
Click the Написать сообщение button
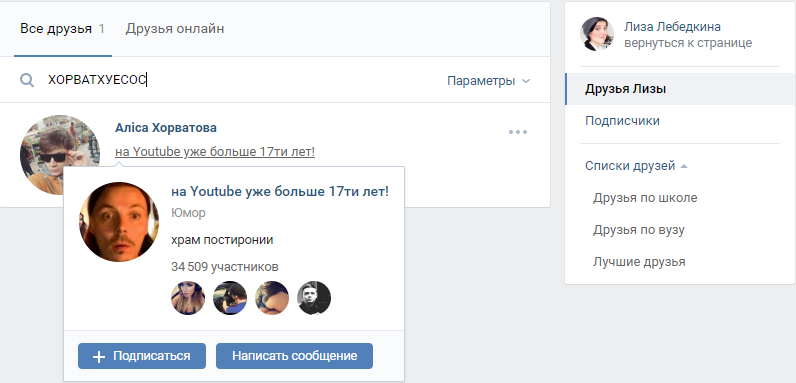tap(294, 356)
